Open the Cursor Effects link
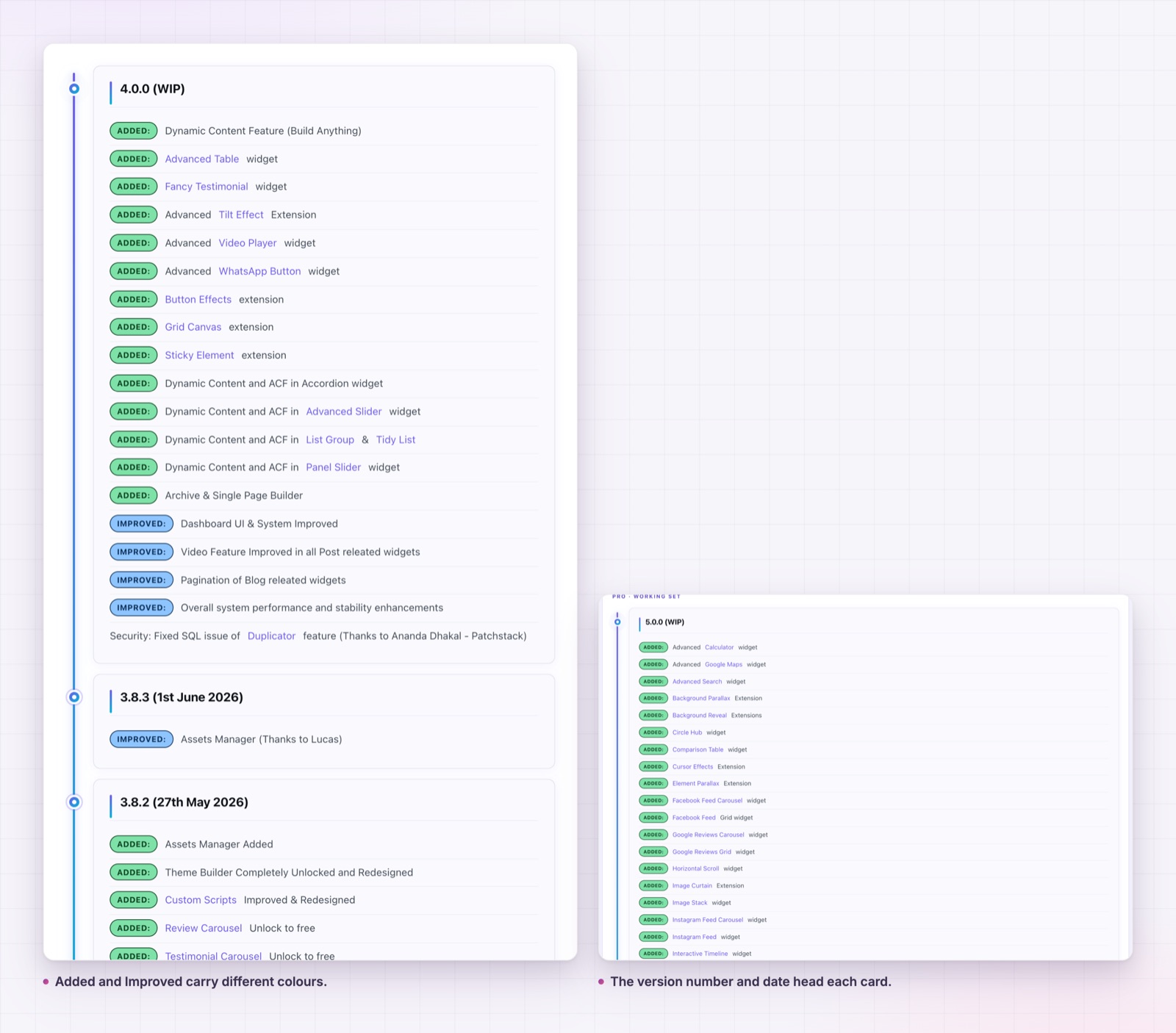This screenshot has width=1176, height=1033. 693,766
